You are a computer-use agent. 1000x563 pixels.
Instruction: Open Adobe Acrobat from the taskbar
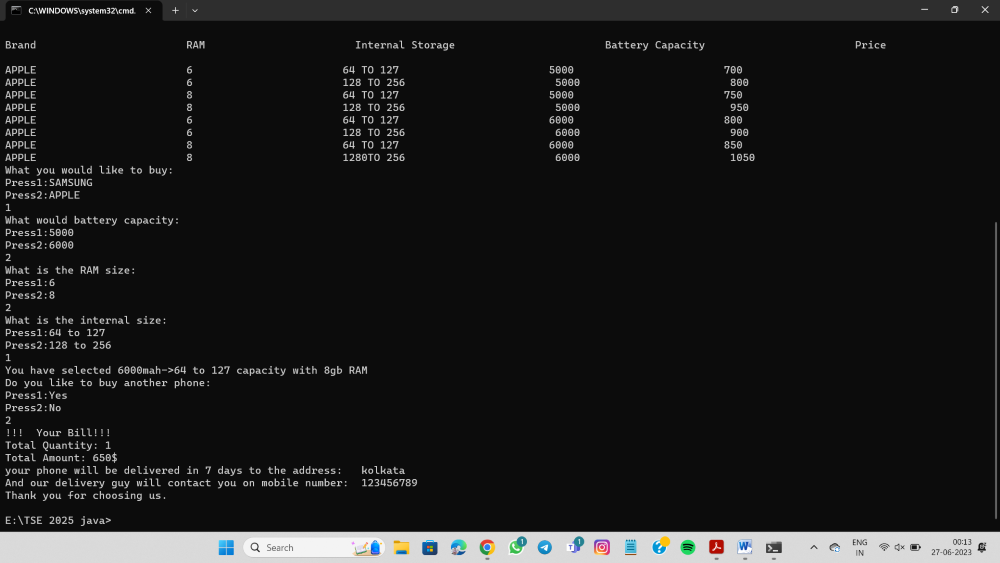click(x=716, y=547)
